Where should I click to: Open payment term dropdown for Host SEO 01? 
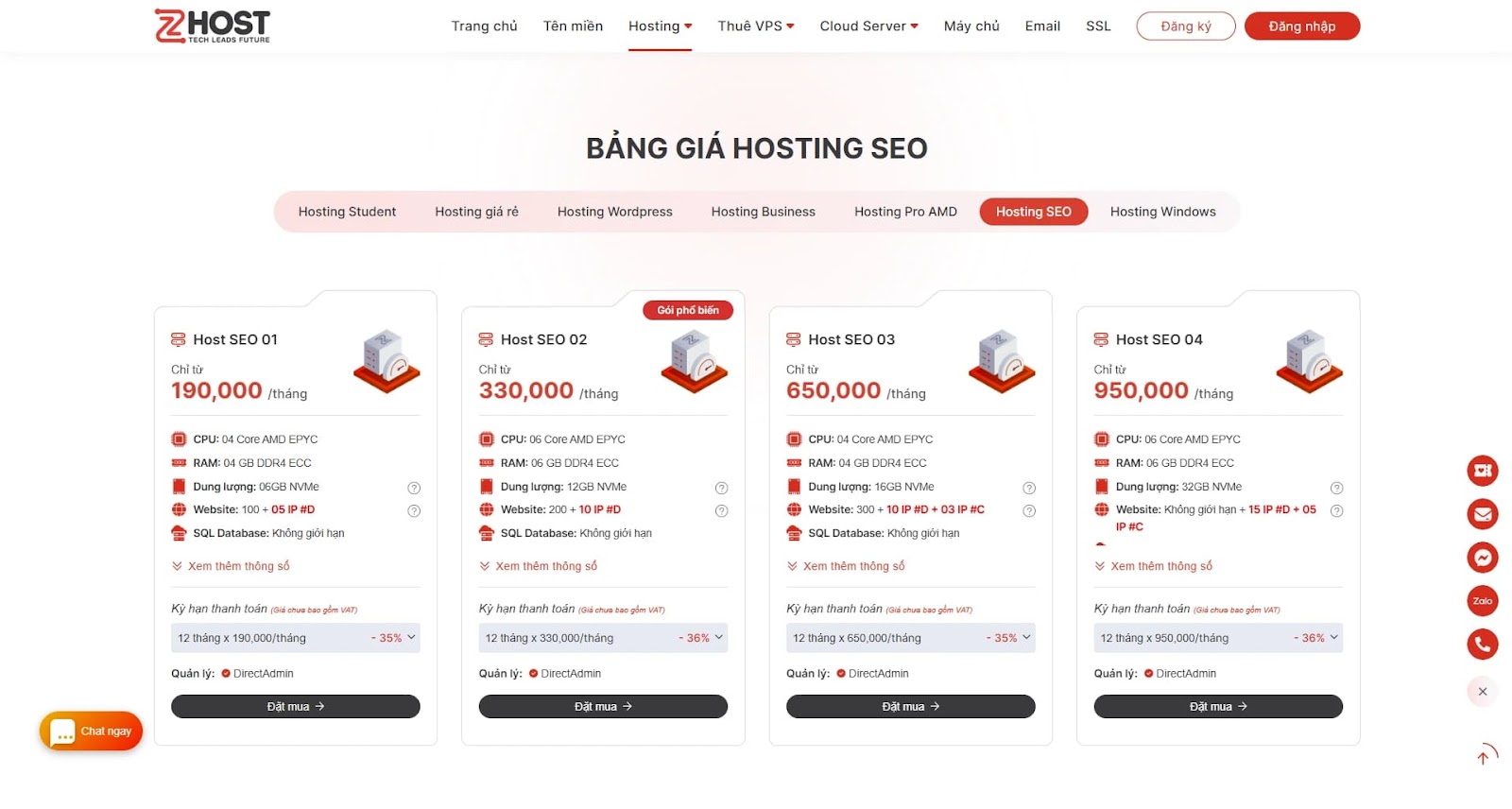point(296,638)
